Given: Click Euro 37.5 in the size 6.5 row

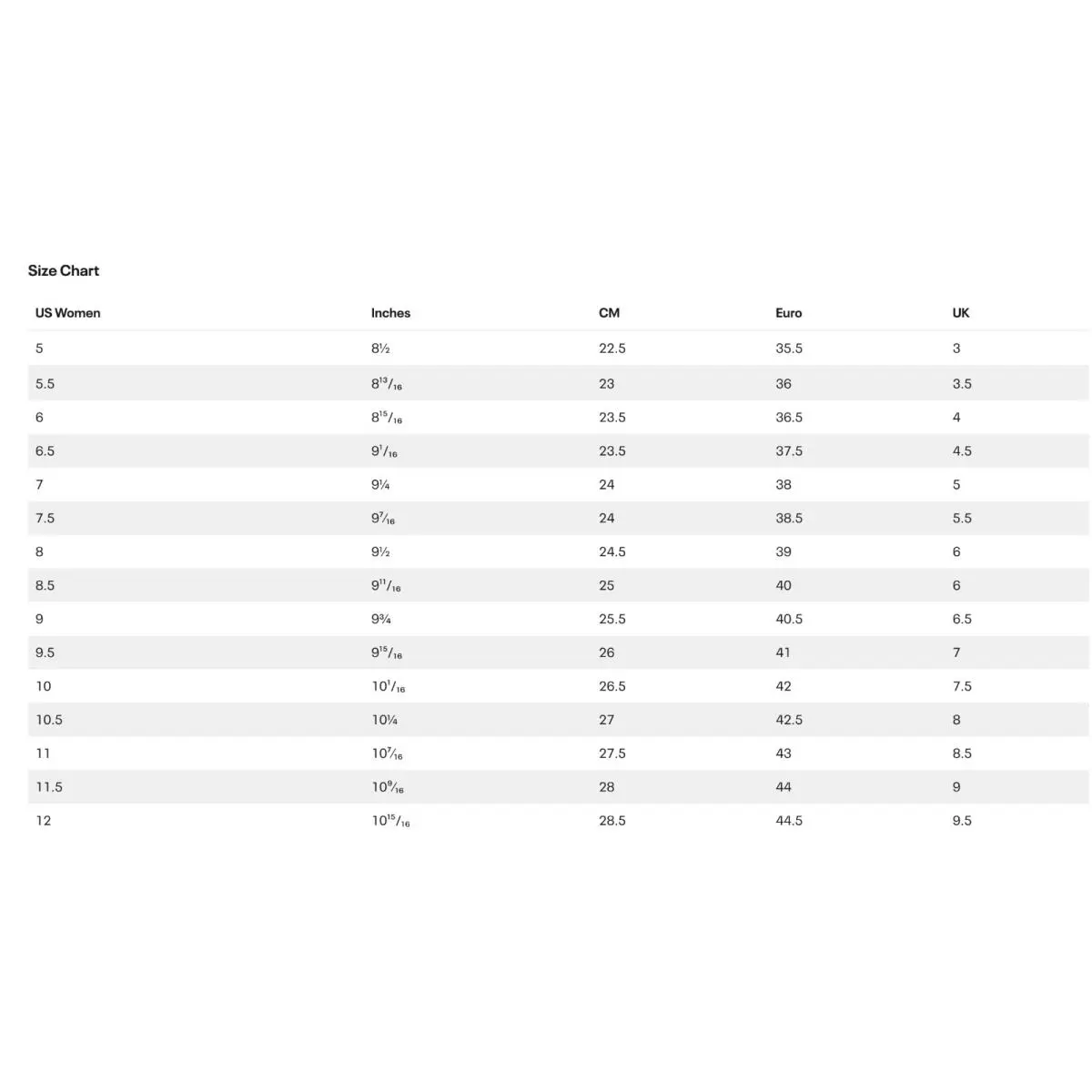Looking at the screenshot, I should [789, 451].
